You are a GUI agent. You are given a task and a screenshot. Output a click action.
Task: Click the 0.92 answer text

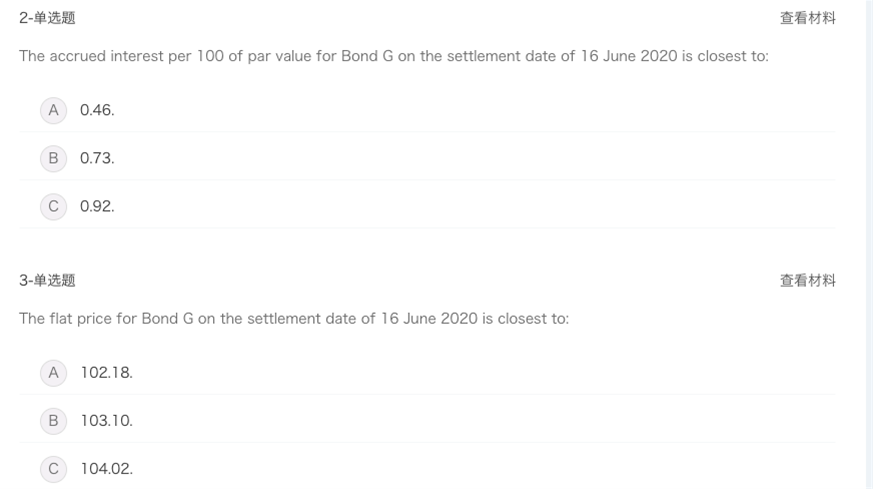pos(97,206)
